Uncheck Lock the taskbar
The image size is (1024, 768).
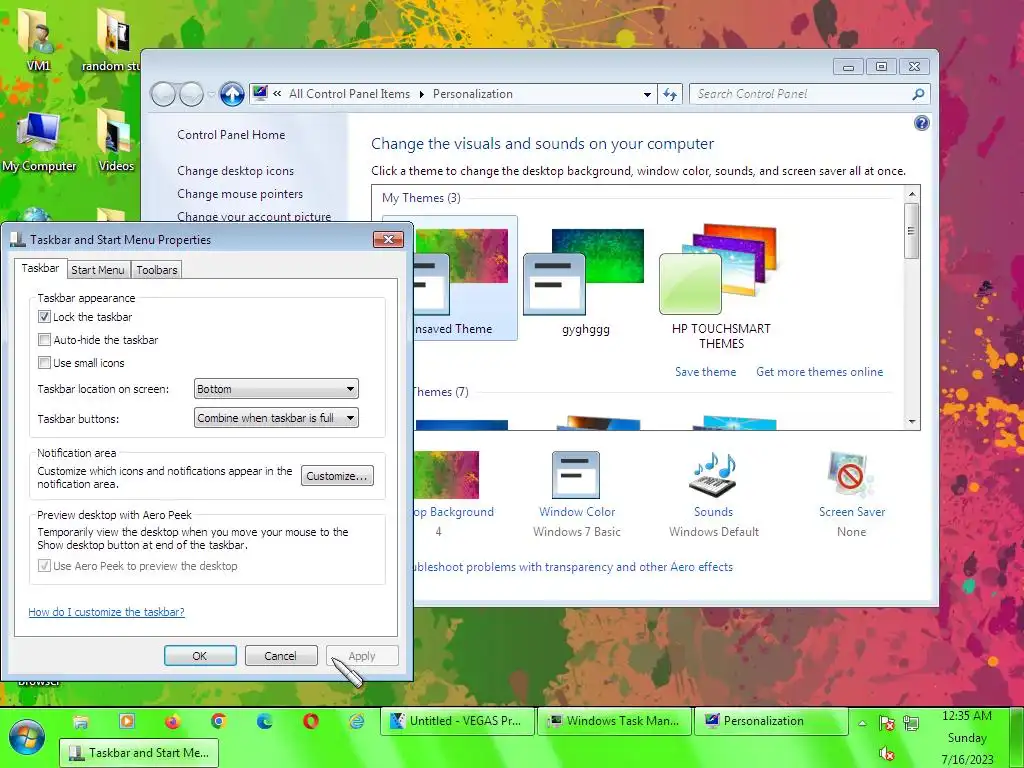[44, 317]
